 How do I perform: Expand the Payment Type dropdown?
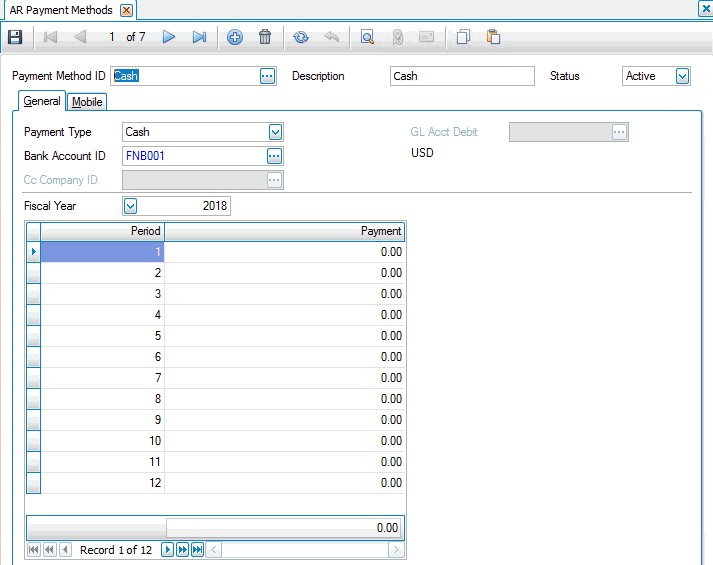tap(275, 132)
